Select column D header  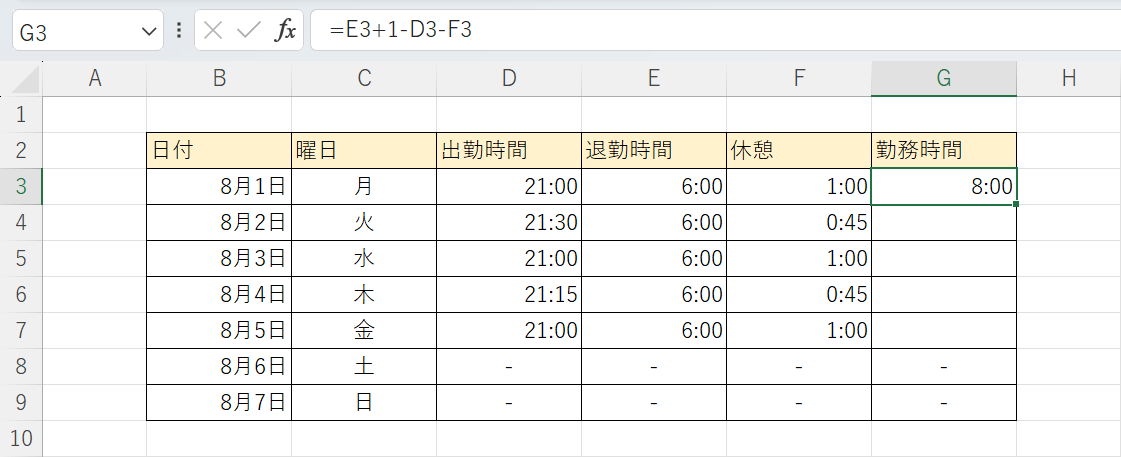coord(509,79)
